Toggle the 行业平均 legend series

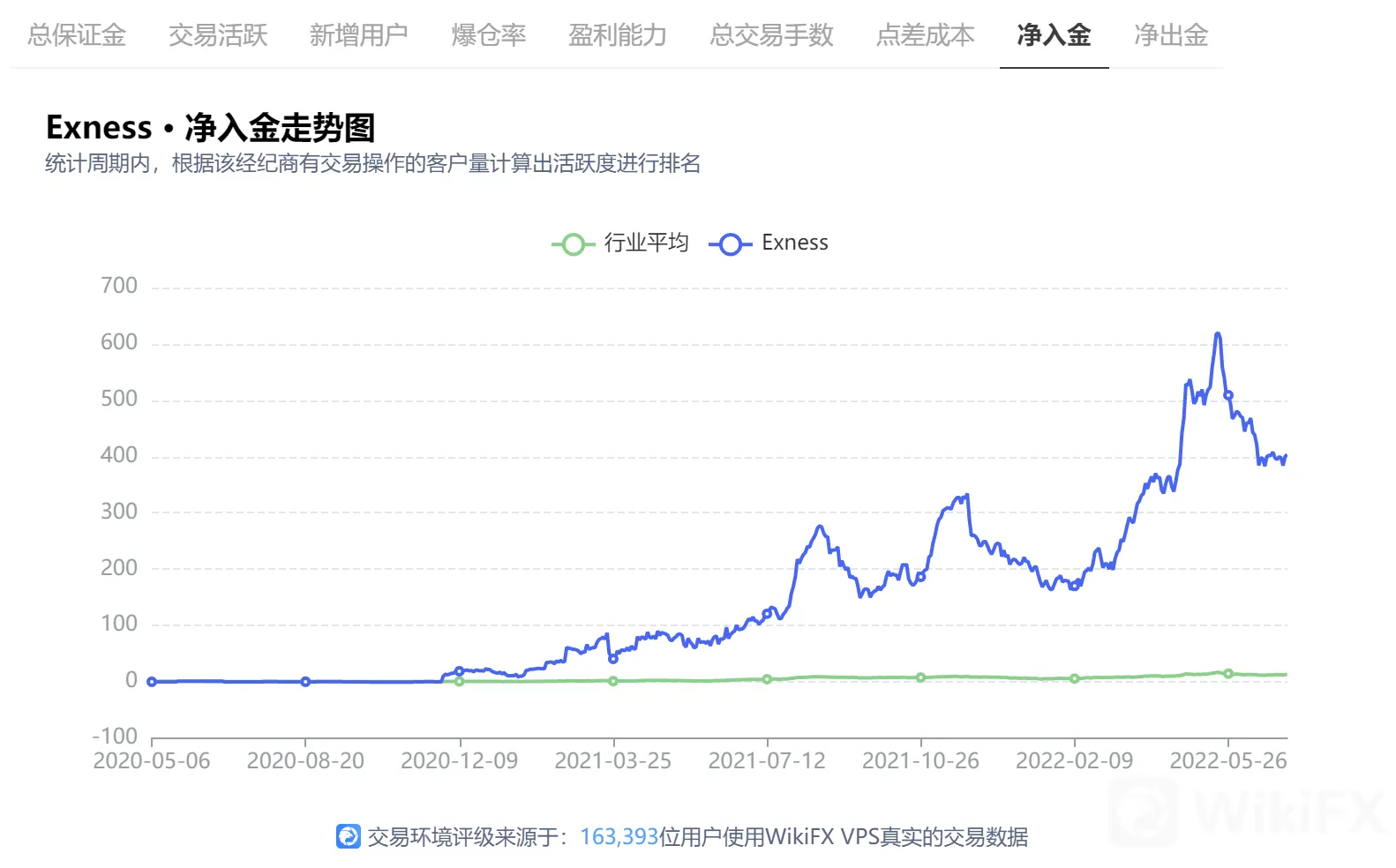click(x=620, y=243)
